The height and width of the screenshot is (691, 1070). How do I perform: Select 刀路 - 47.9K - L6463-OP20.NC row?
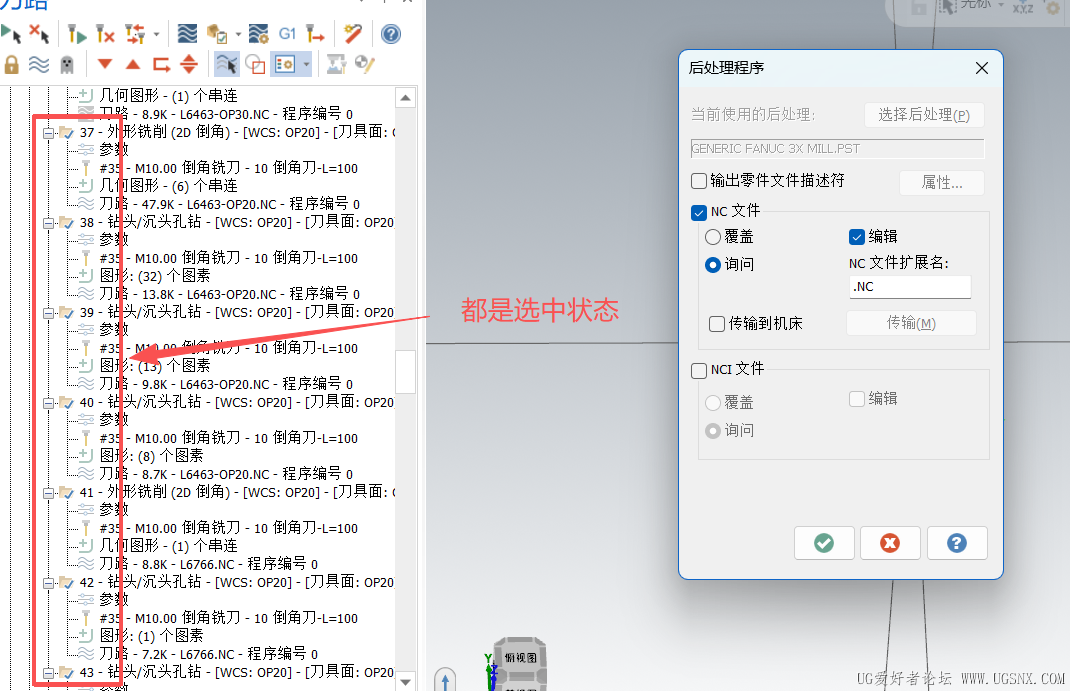[229, 204]
